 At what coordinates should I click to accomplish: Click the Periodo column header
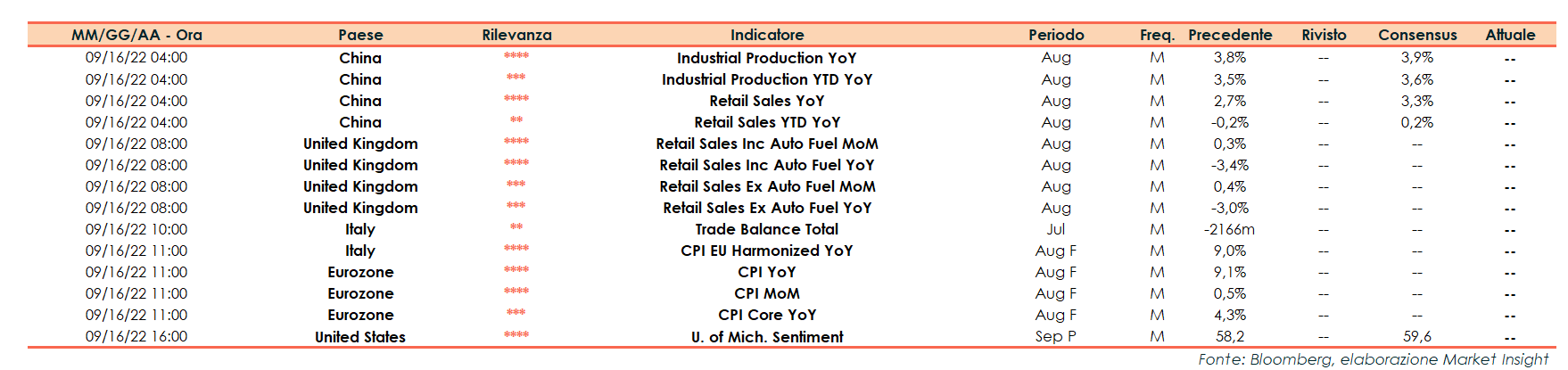[1056, 35]
